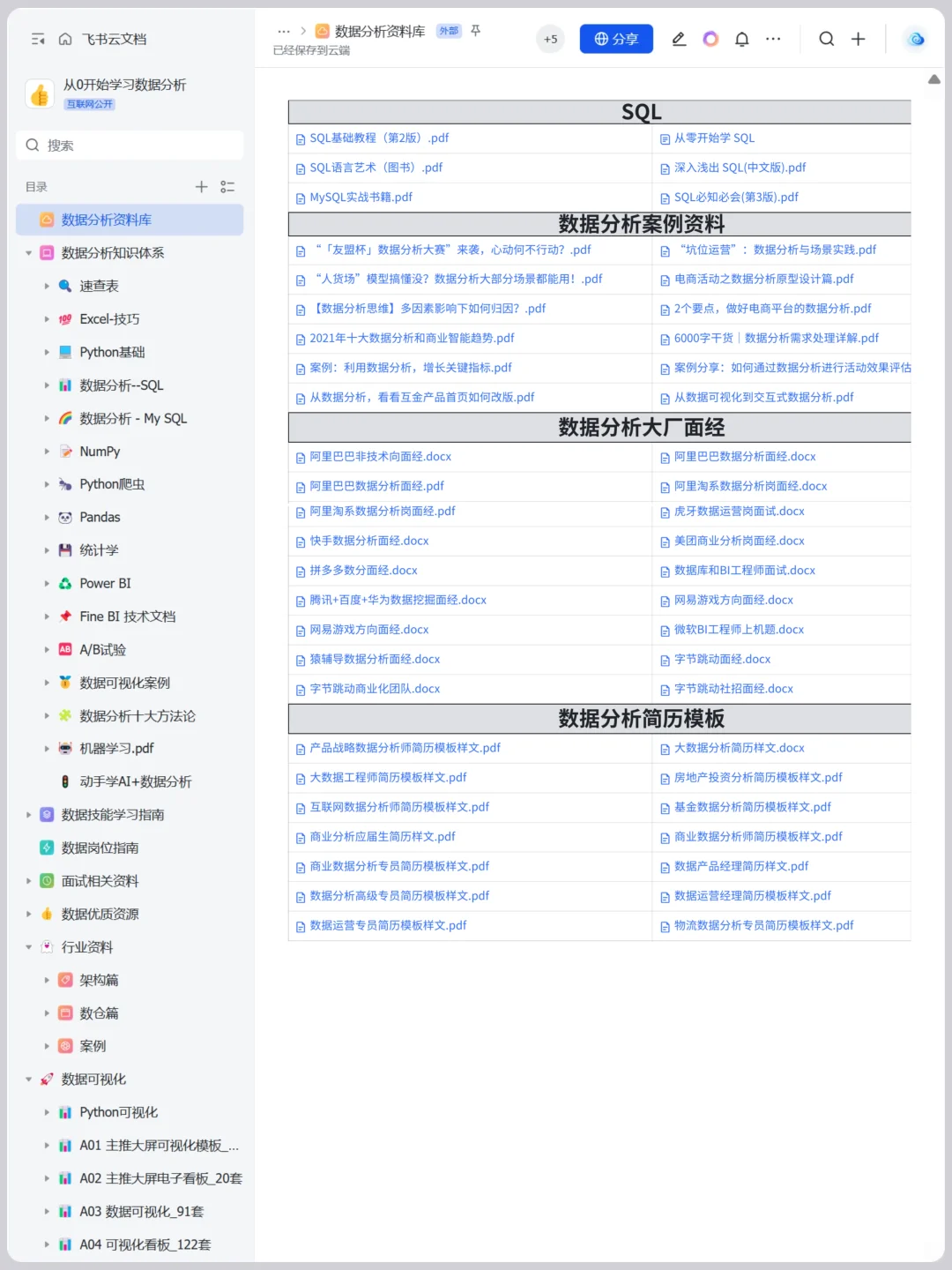This screenshot has width=952, height=1270.
Task: Collapse the 数据可视化 tree node
Action: coord(28,1079)
